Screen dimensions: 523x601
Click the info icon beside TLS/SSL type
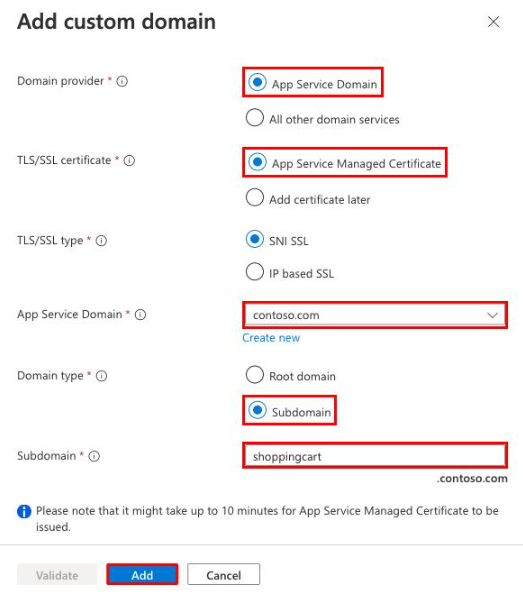pyautogui.click(x=101, y=241)
